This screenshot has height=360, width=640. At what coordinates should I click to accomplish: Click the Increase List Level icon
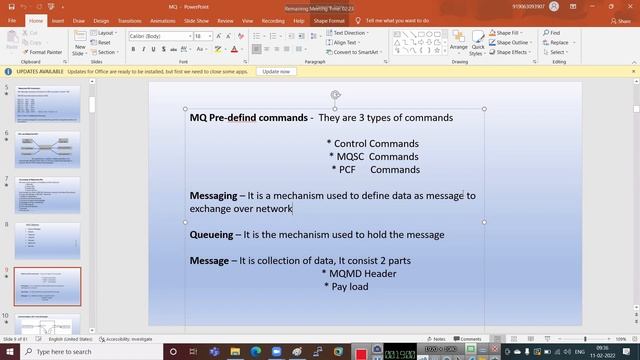[301, 36]
